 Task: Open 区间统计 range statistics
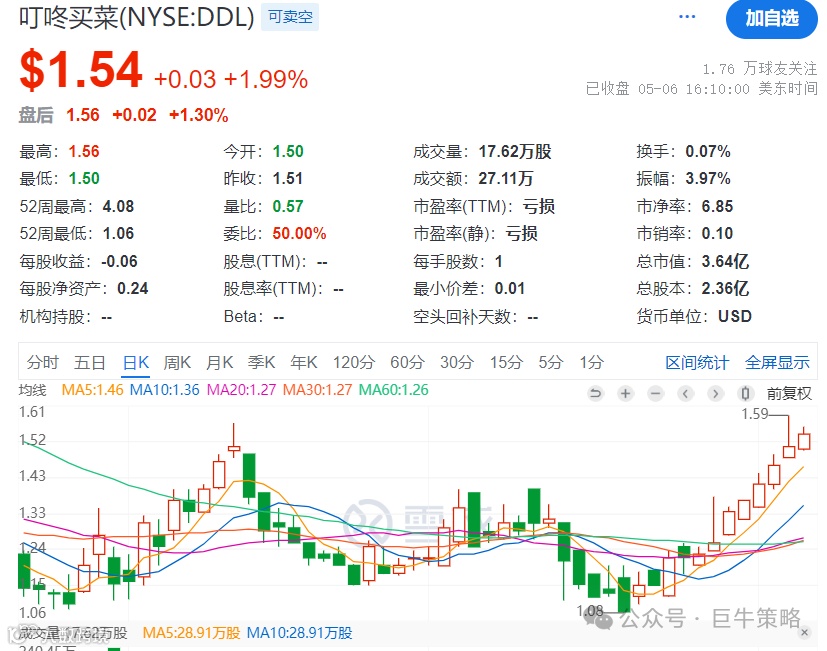pyautogui.click(x=697, y=362)
